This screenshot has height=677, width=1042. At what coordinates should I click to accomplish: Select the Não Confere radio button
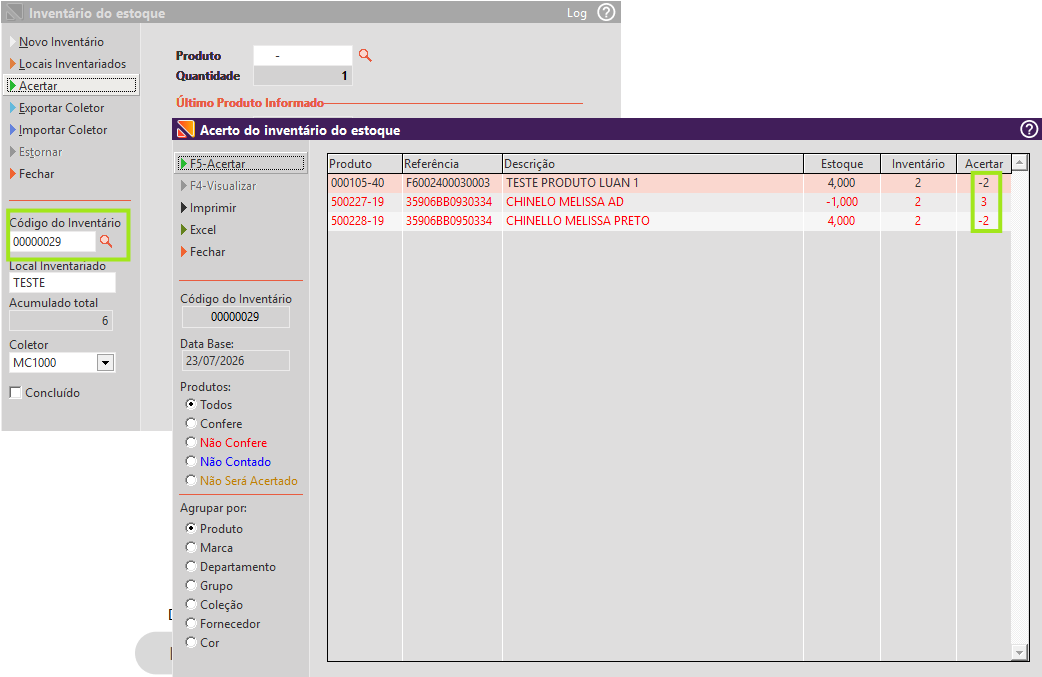pos(191,442)
